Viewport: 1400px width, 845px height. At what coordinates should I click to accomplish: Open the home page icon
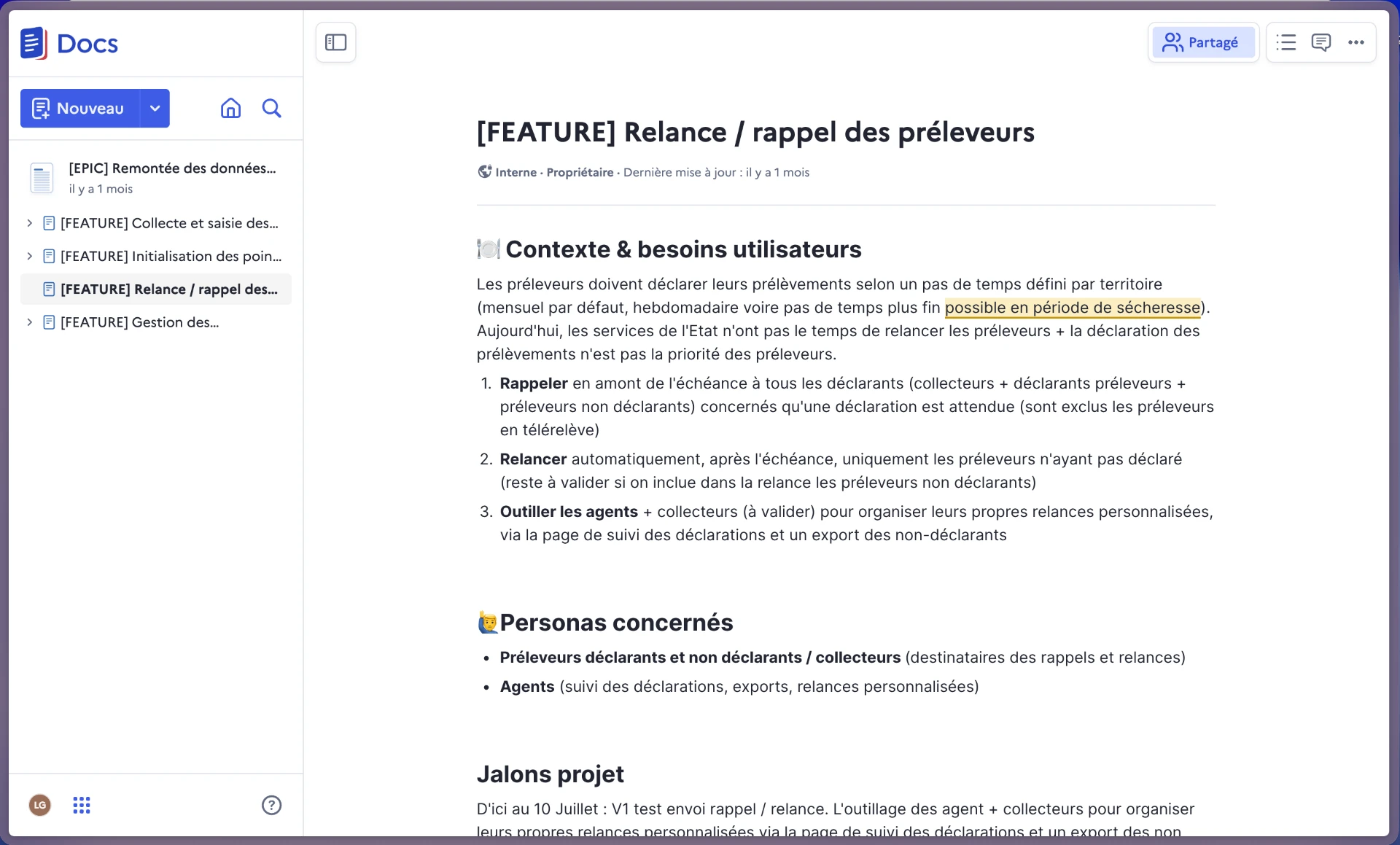[x=230, y=108]
